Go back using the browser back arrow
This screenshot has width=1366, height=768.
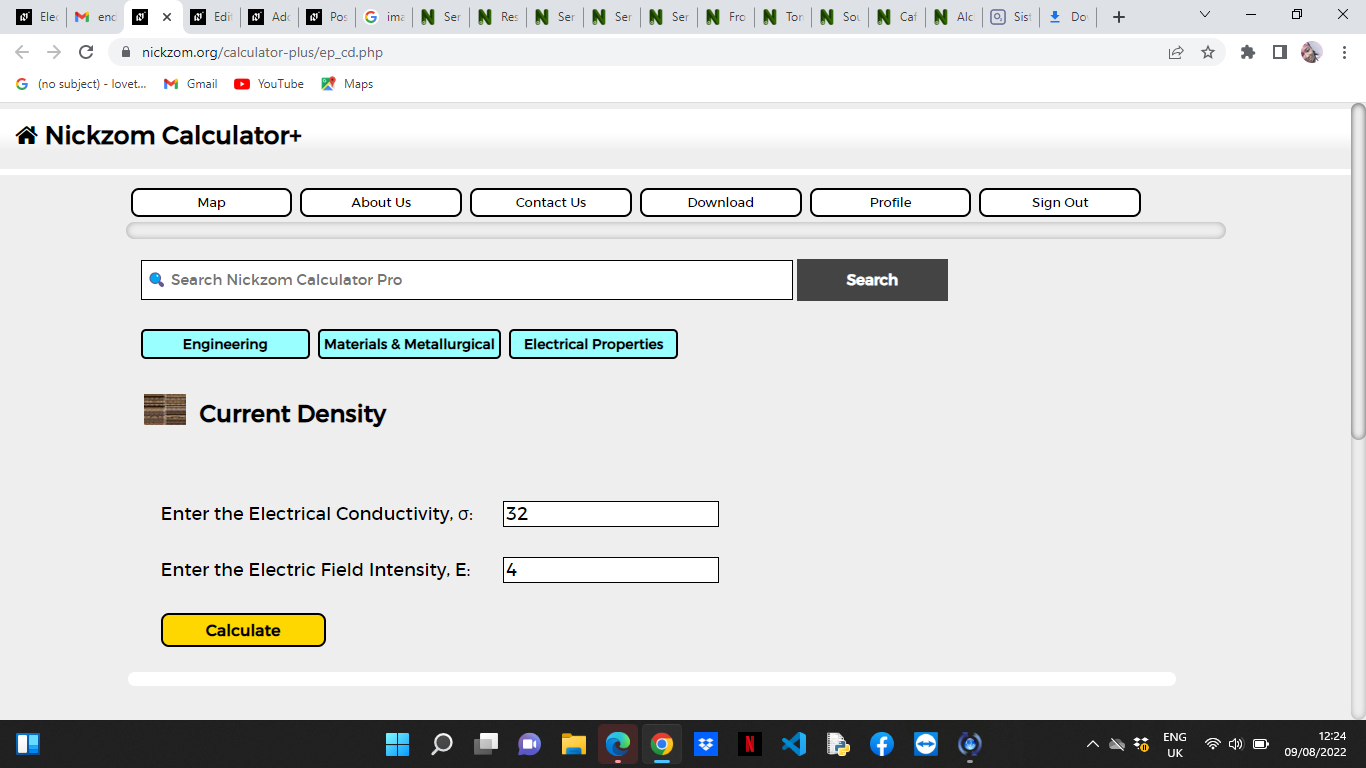pyautogui.click(x=22, y=52)
